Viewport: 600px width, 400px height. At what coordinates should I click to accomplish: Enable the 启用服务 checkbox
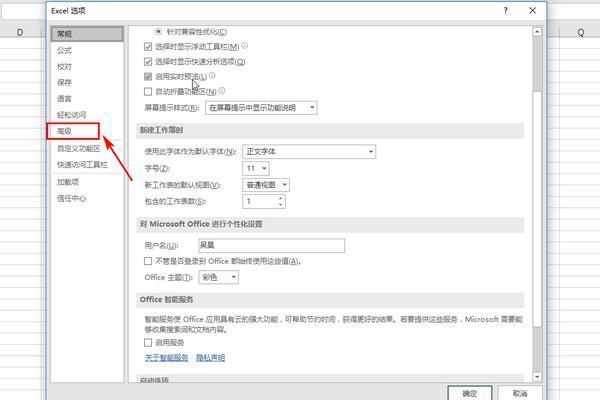(148, 343)
